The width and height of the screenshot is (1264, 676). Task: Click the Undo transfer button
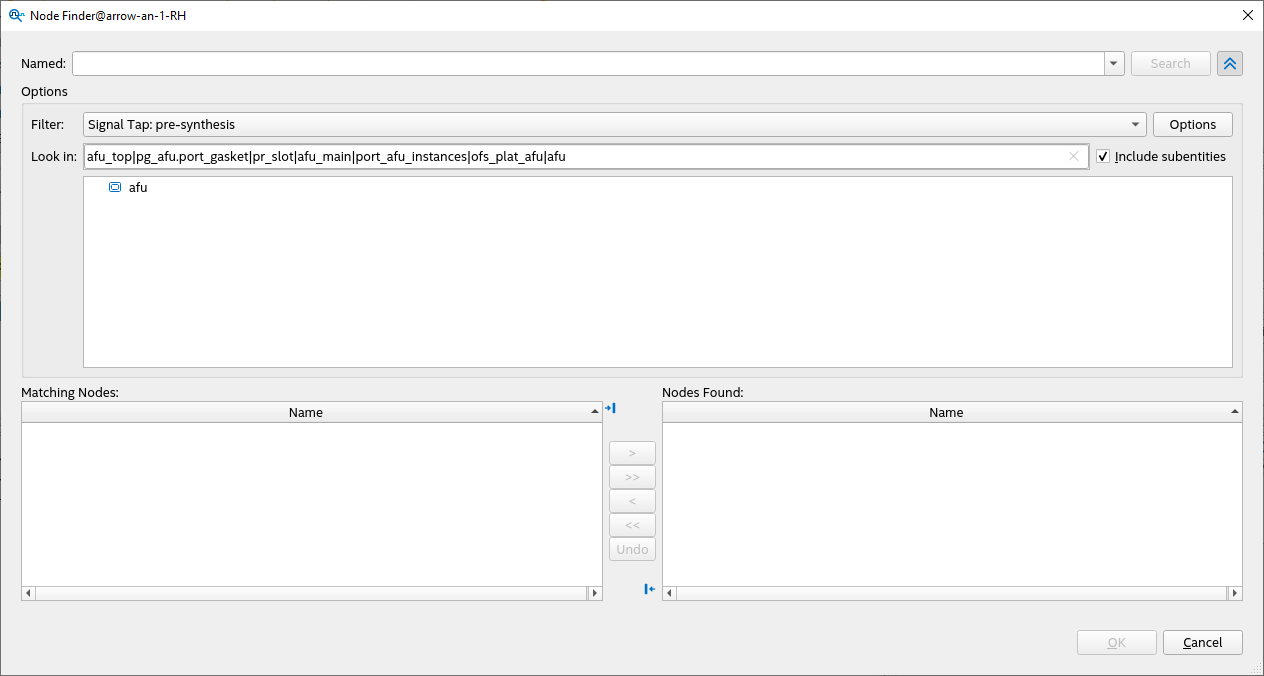coord(632,548)
